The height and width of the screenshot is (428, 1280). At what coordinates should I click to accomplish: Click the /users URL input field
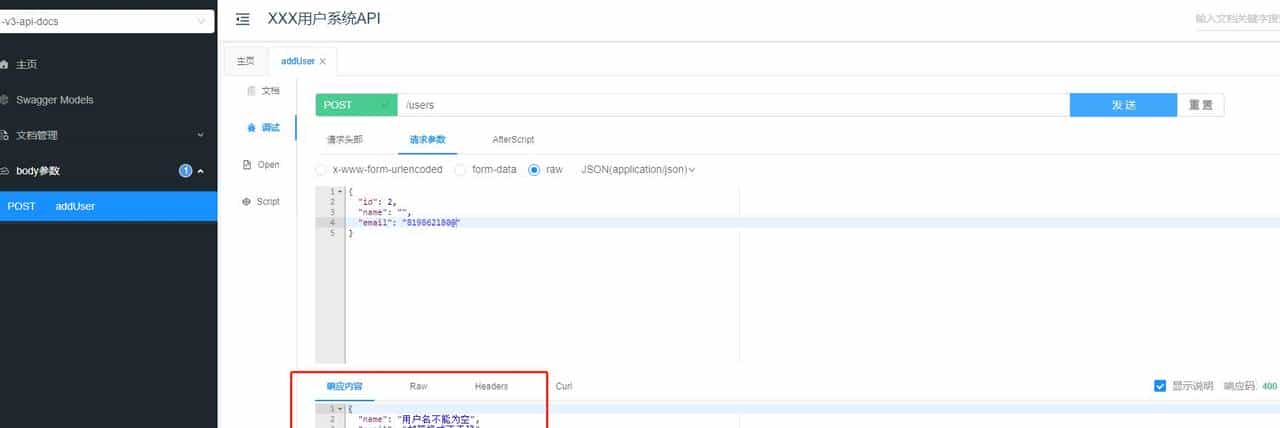[733, 105]
